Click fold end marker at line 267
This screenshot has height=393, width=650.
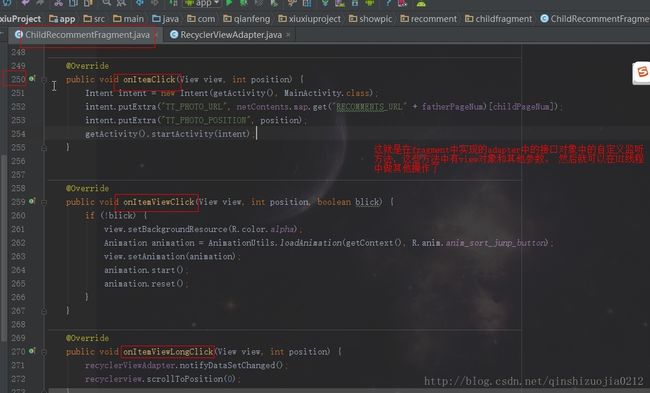(x=44, y=311)
